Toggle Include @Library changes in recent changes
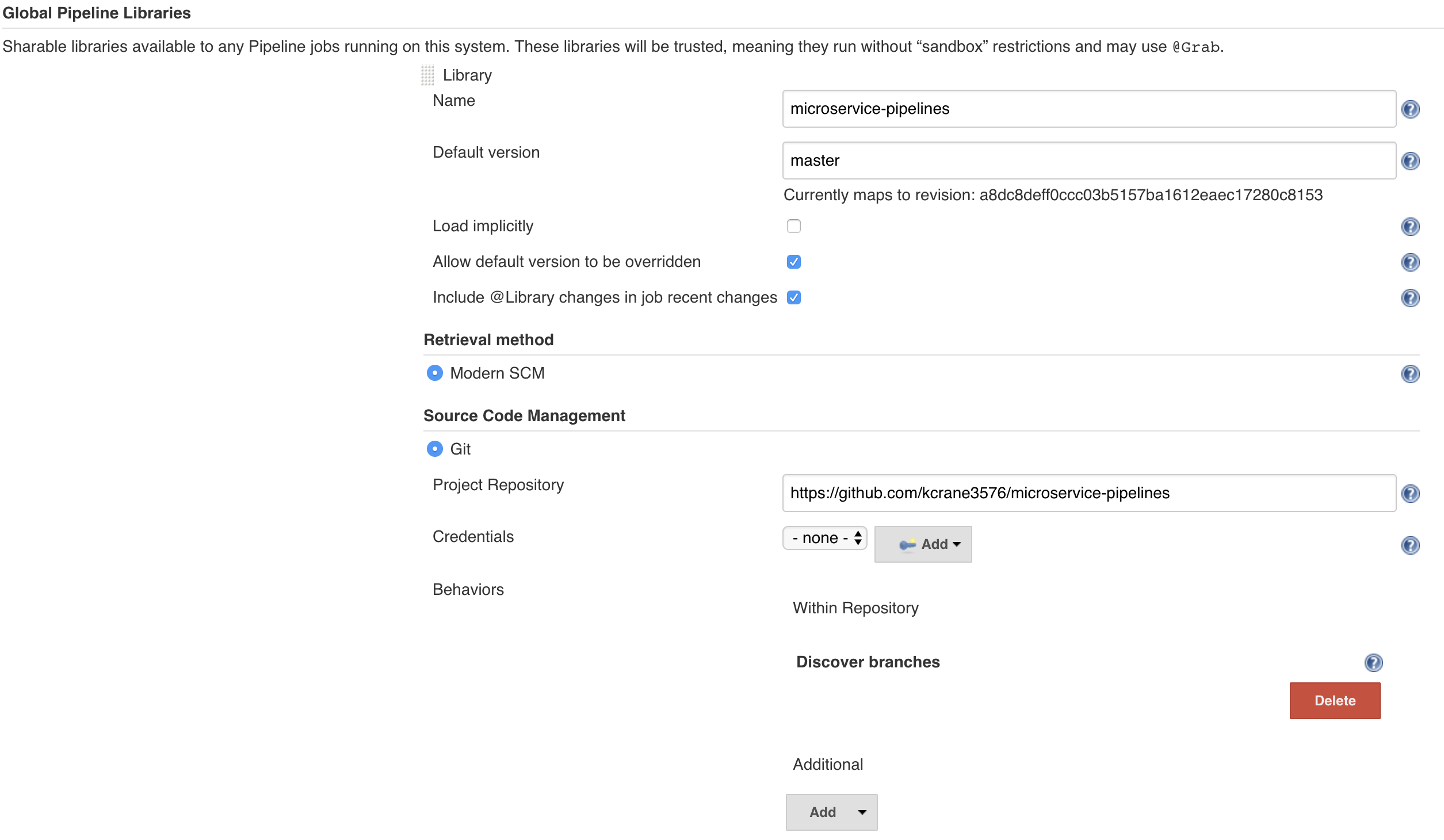The image size is (1444, 840). pos(794,297)
